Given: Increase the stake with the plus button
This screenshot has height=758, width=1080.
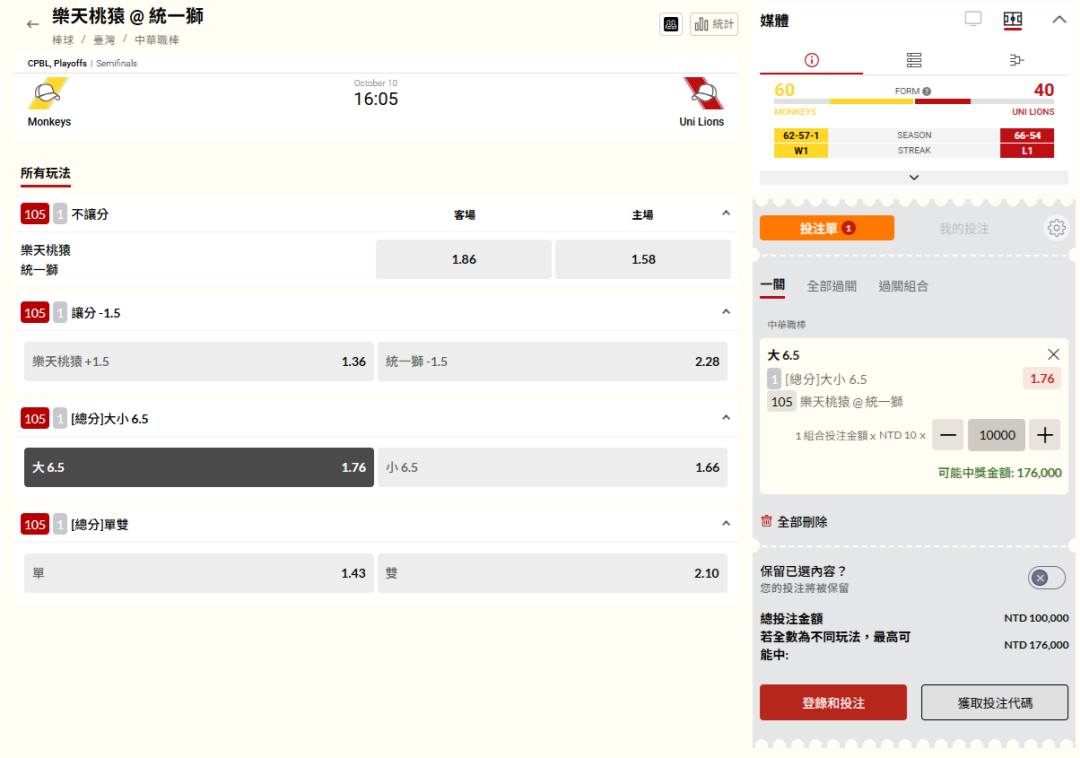Looking at the screenshot, I should 1045,435.
